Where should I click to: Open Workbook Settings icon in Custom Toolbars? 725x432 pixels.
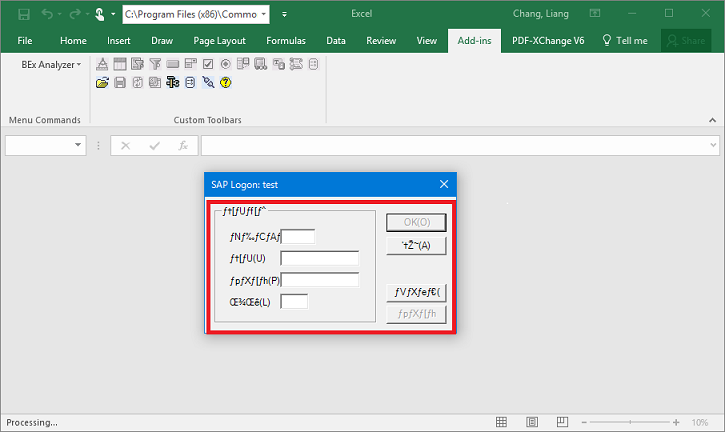click(313, 64)
